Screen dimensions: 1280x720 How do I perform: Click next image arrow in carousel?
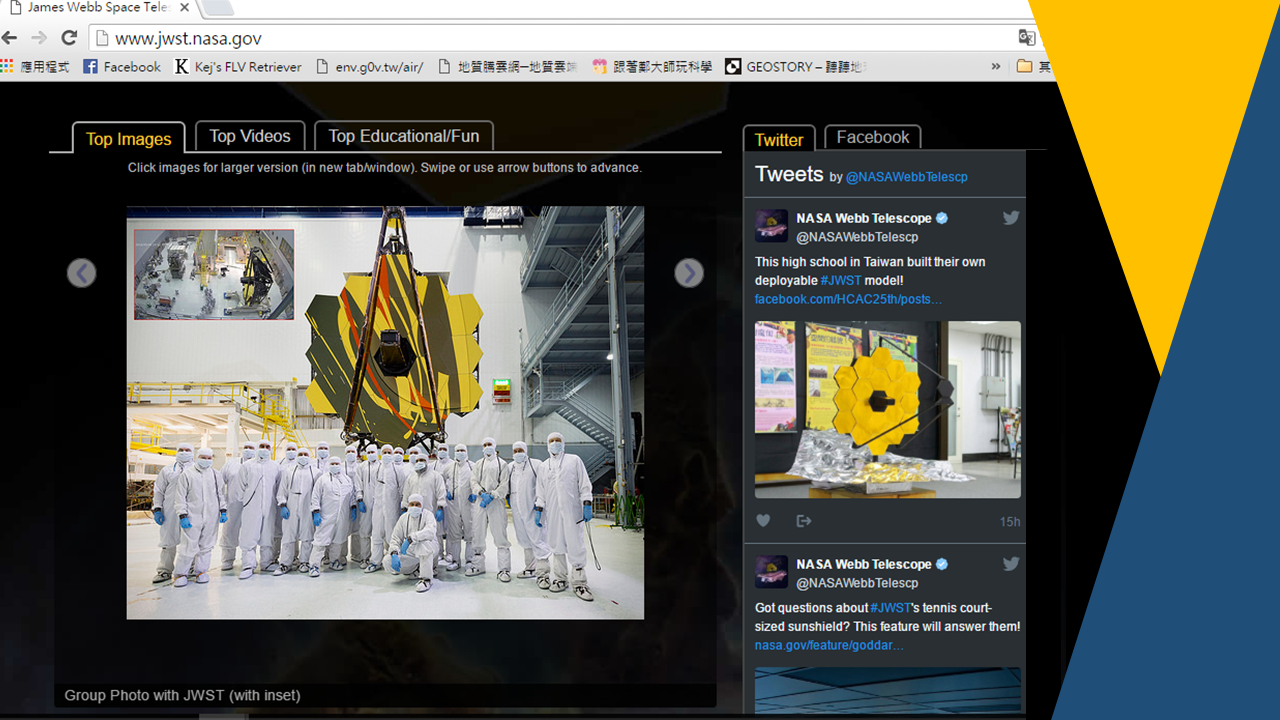[689, 273]
